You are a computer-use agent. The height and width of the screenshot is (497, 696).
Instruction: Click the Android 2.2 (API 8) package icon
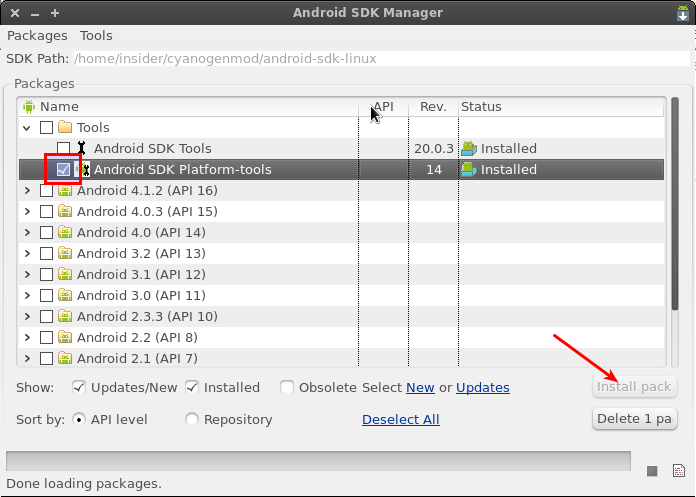[x=65, y=337]
